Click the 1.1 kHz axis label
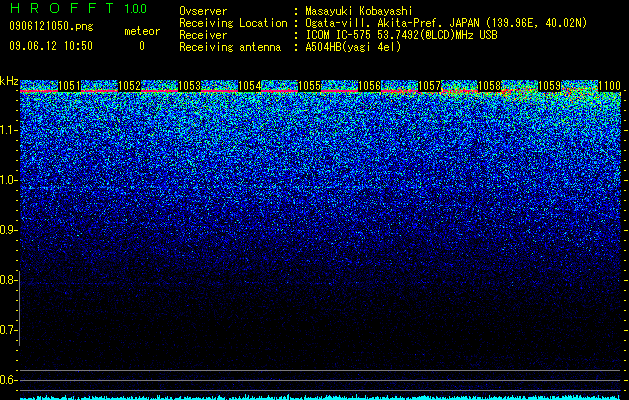Viewport: 629px width, 400px height. click(x=9, y=130)
